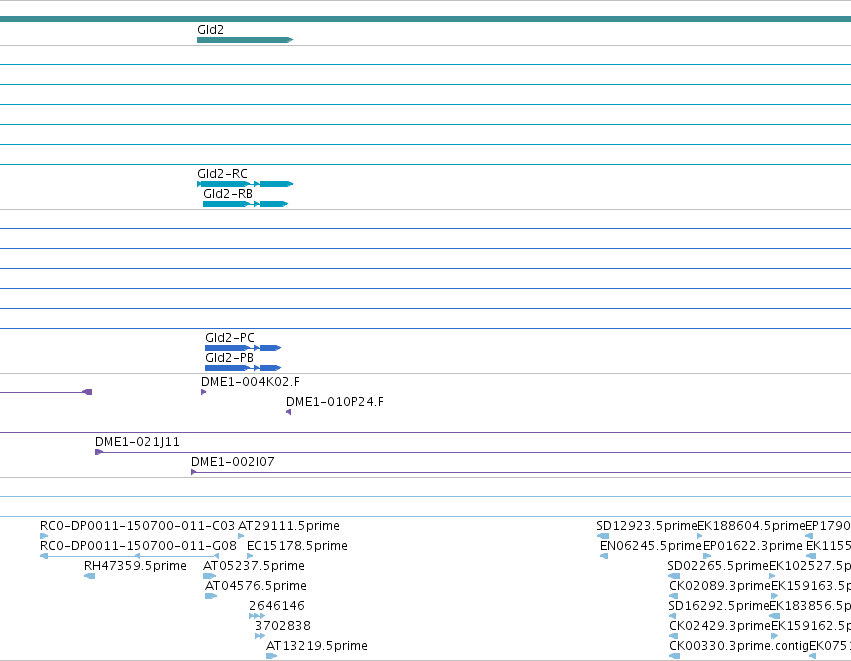Click the 3702838 feature label
Screen dimensions: 851x661
(x=283, y=626)
